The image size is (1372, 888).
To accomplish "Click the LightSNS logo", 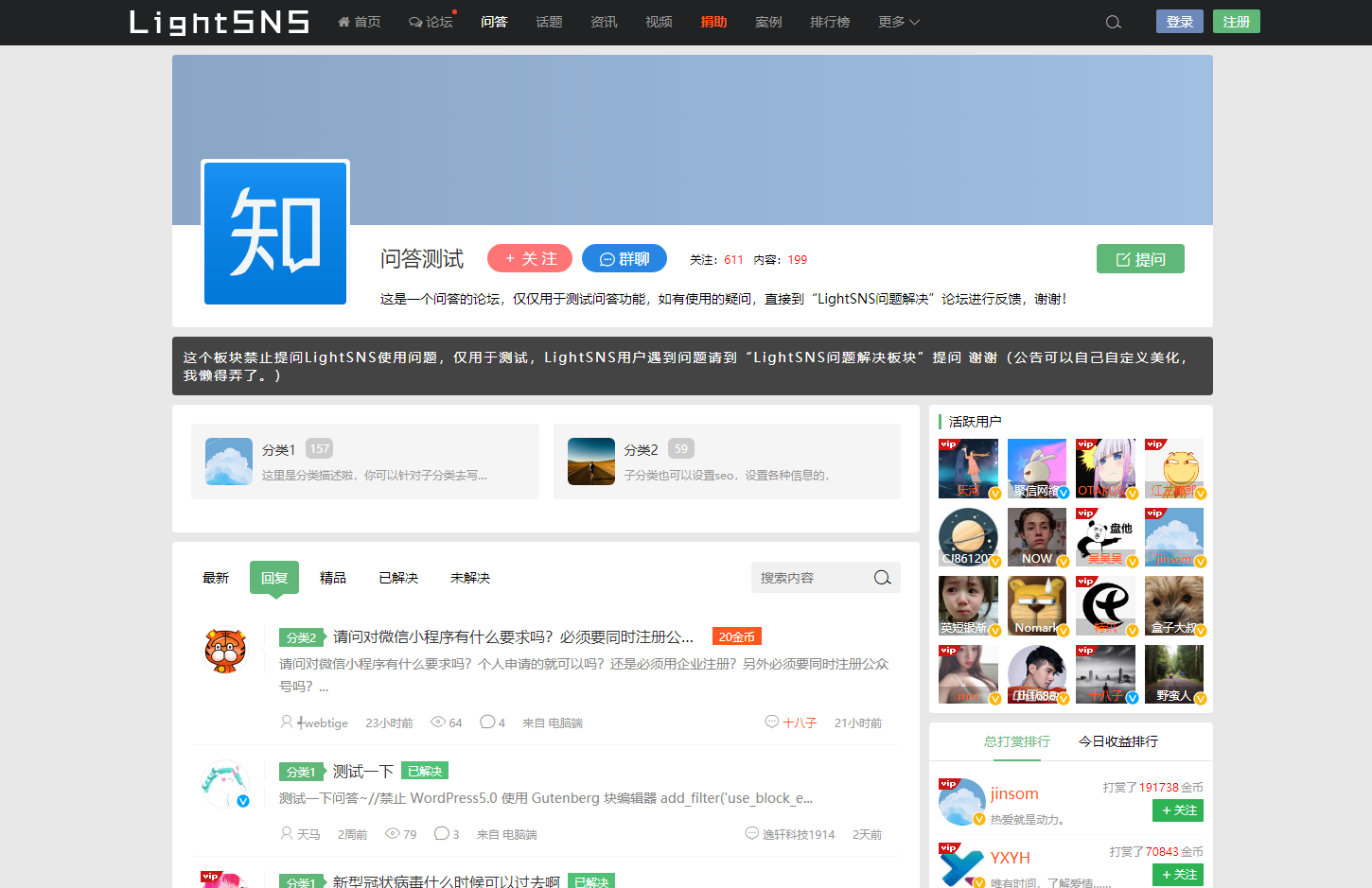I will (x=220, y=22).
